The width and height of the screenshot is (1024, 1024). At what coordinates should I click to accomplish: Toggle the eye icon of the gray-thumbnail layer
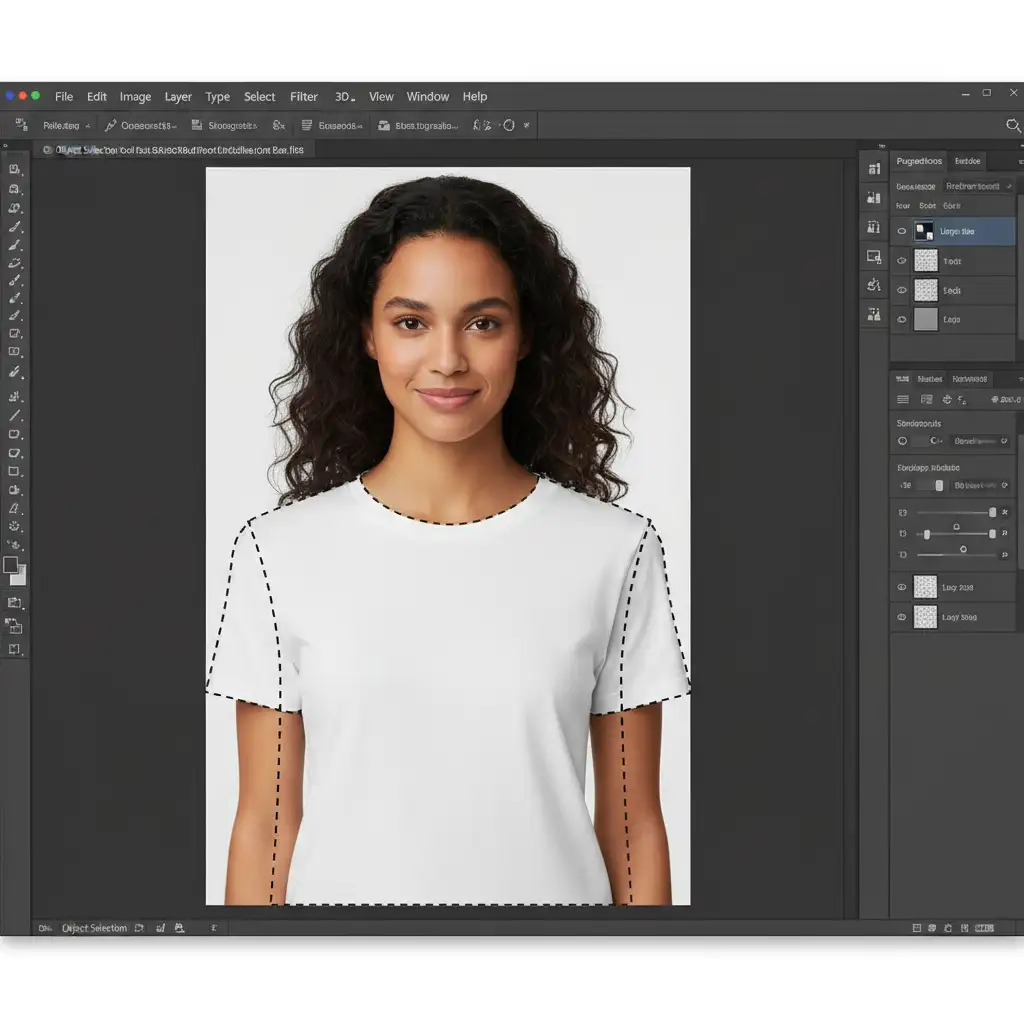(902, 320)
